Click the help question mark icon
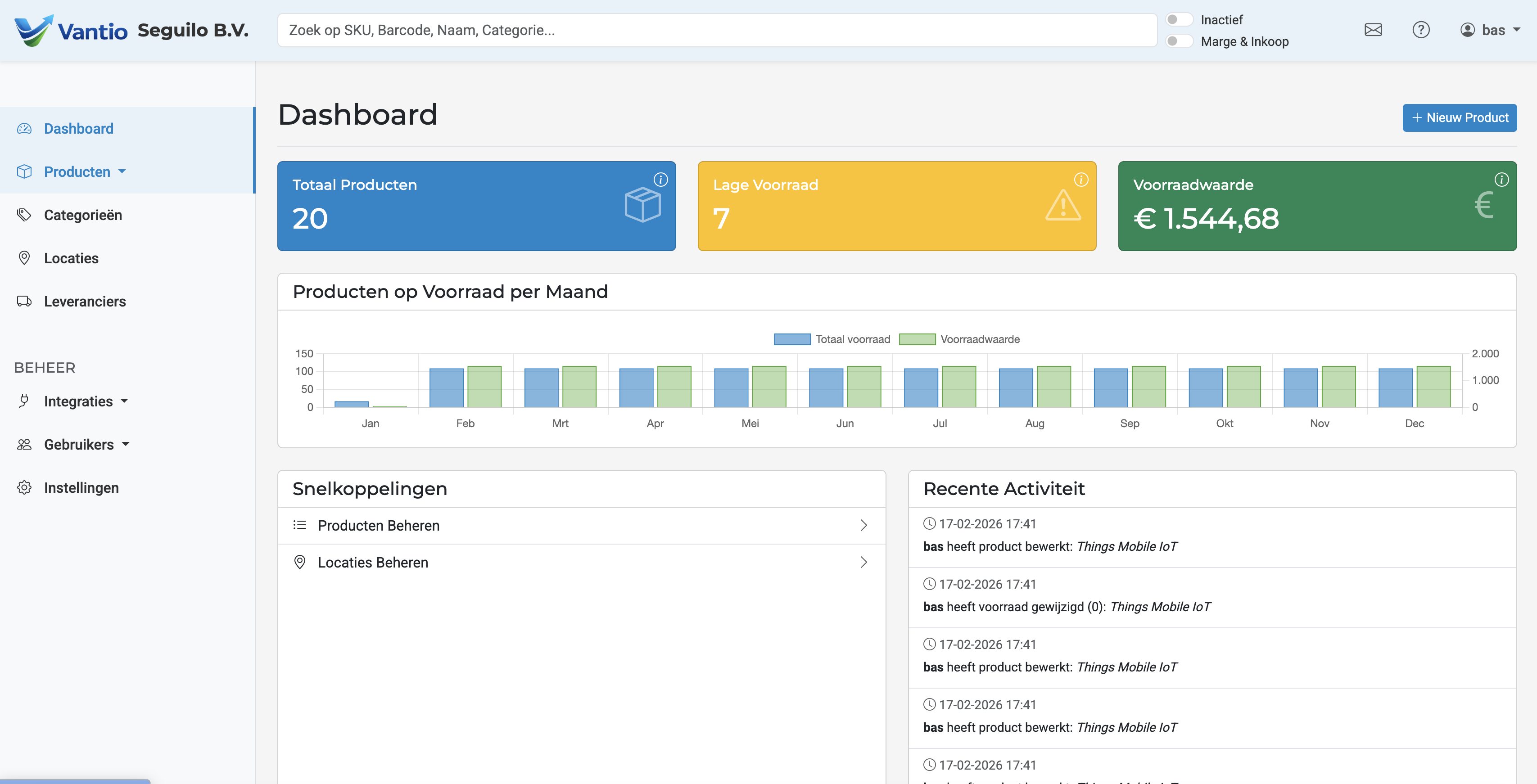The height and width of the screenshot is (784, 1537). (x=1421, y=30)
